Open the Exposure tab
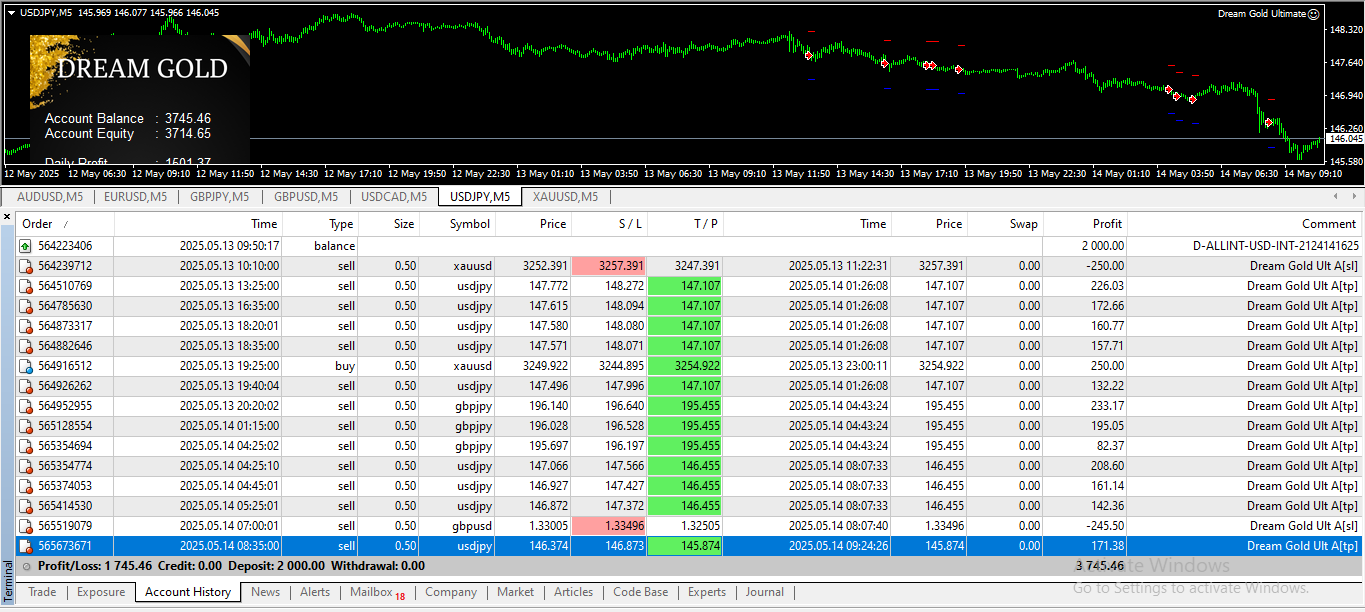This screenshot has width=1365, height=612. coord(101,592)
